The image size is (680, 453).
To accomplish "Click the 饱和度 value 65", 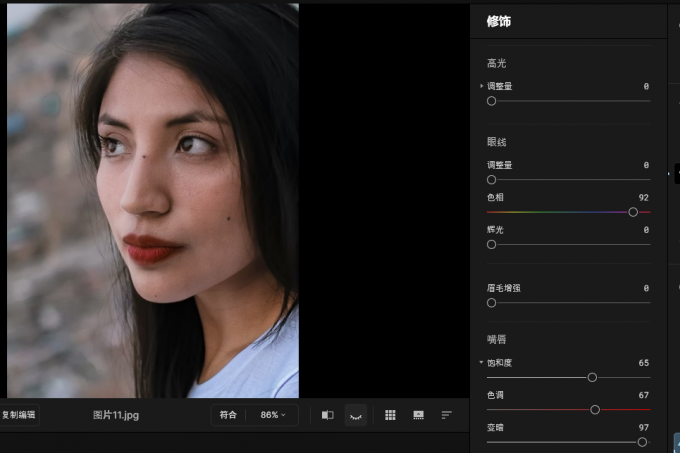I will (644, 363).
